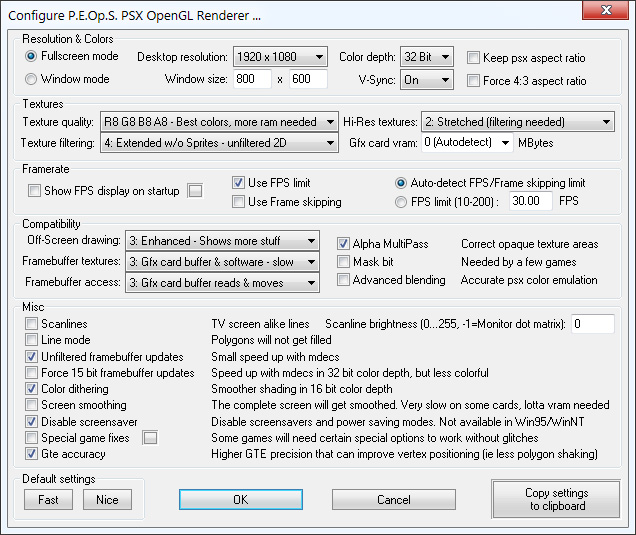Click the FPS limit value field 30.00
The height and width of the screenshot is (535, 636).
coord(531,201)
